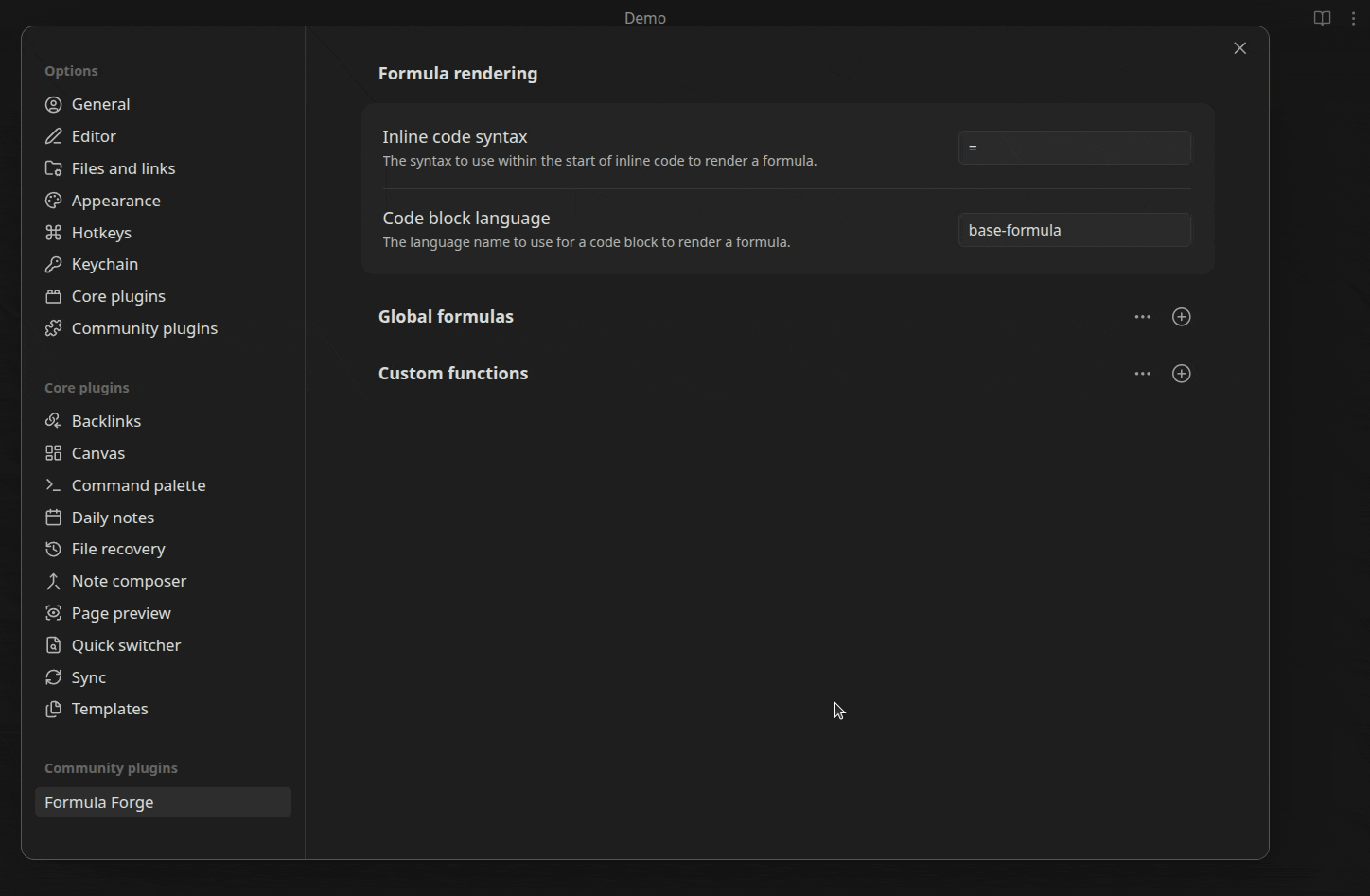1370x896 pixels.
Task: Open File recovery plugin settings
Action: [x=163, y=549]
